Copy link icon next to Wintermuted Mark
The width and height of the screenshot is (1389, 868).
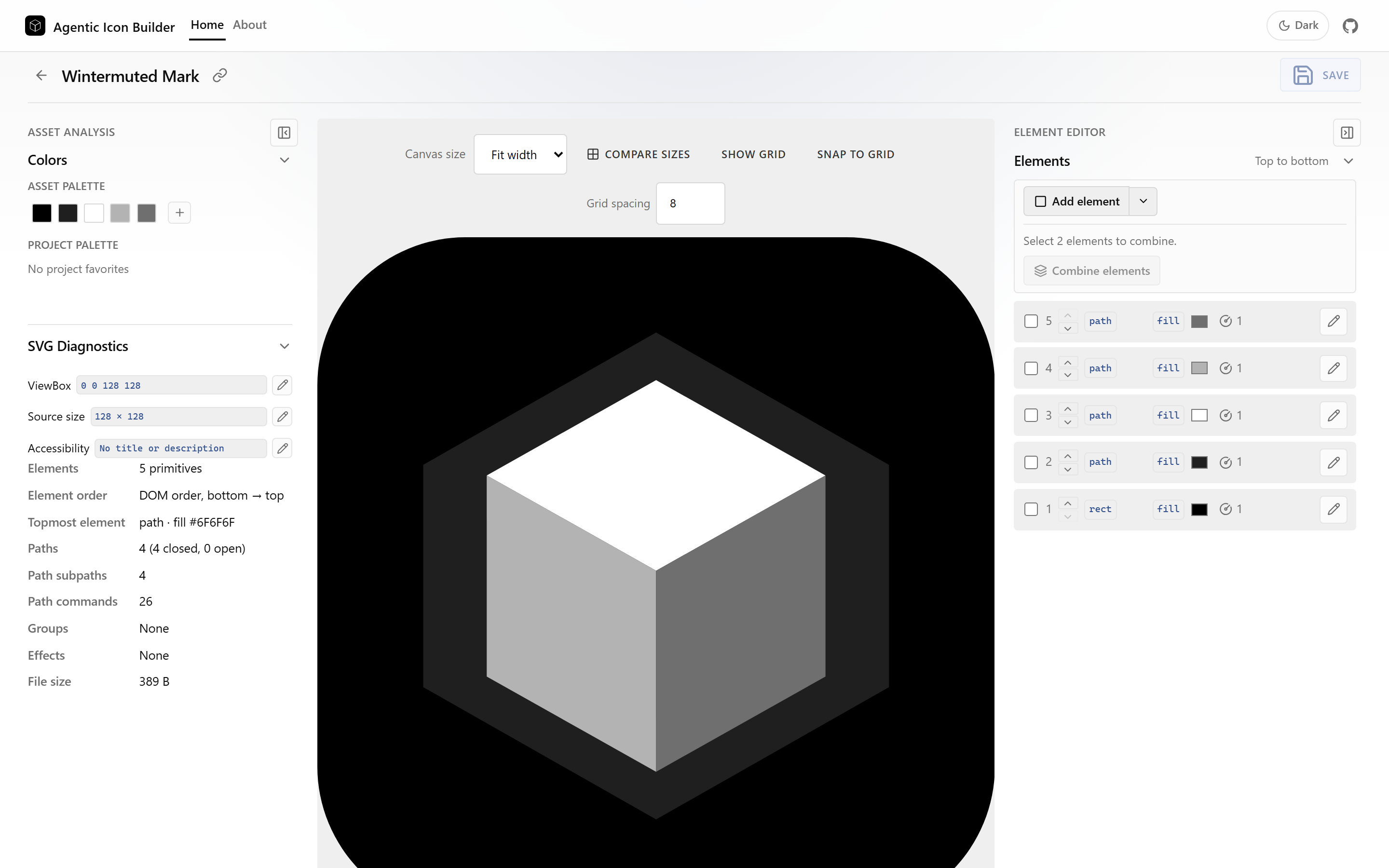point(220,75)
